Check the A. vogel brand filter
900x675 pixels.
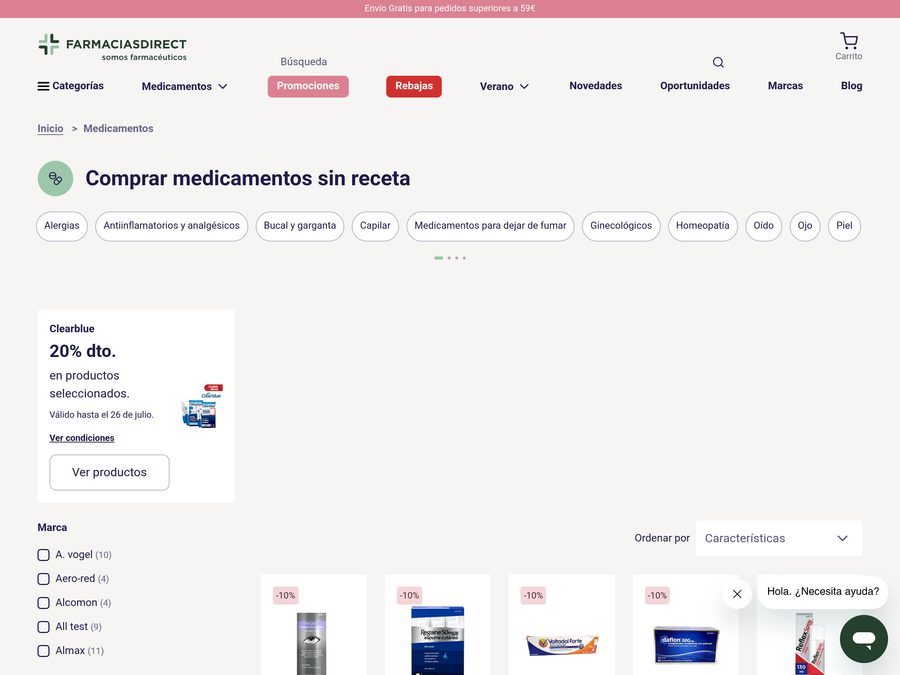click(x=43, y=554)
